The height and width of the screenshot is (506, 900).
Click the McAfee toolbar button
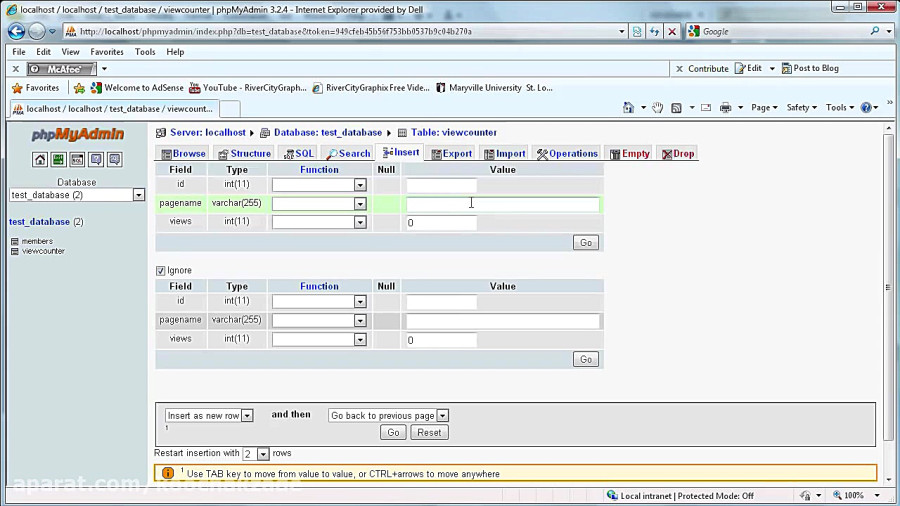tap(62, 69)
